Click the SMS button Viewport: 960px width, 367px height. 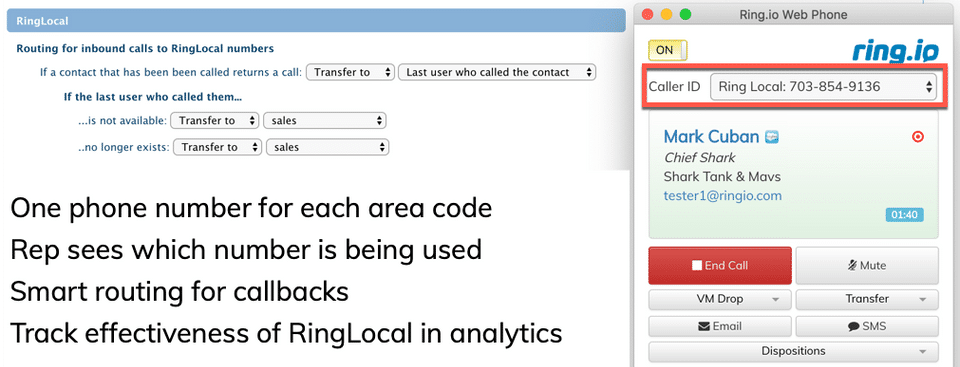click(867, 326)
